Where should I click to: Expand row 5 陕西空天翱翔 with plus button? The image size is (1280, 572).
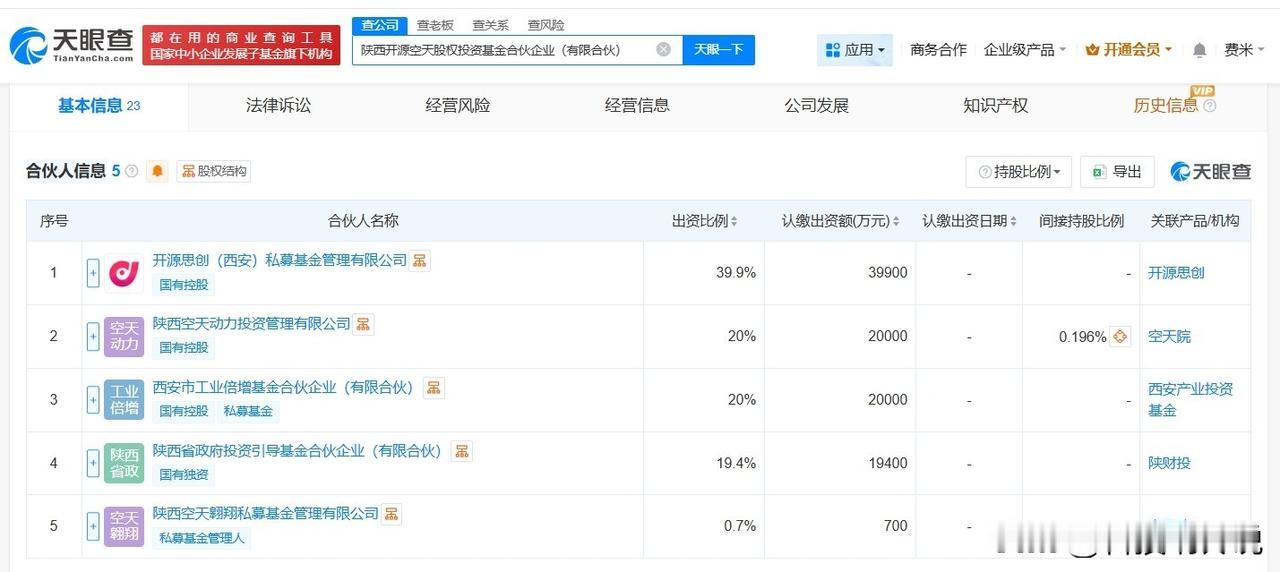pyautogui.click(x=93, y=525)
